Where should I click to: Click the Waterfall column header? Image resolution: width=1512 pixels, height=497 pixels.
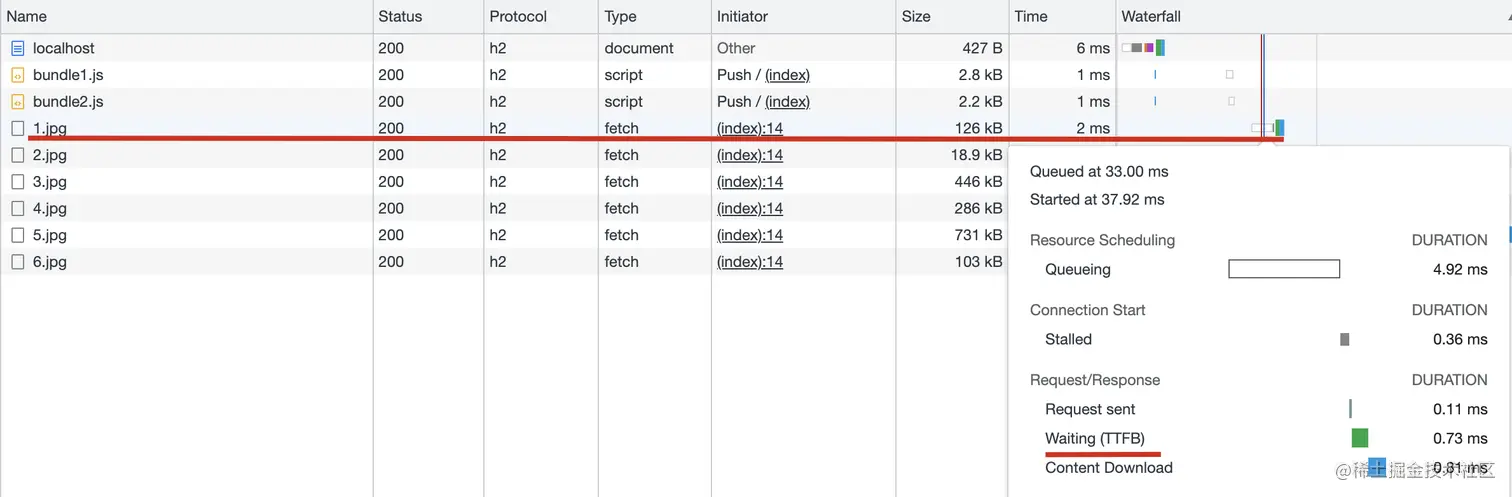click(x=1313, y=16)
